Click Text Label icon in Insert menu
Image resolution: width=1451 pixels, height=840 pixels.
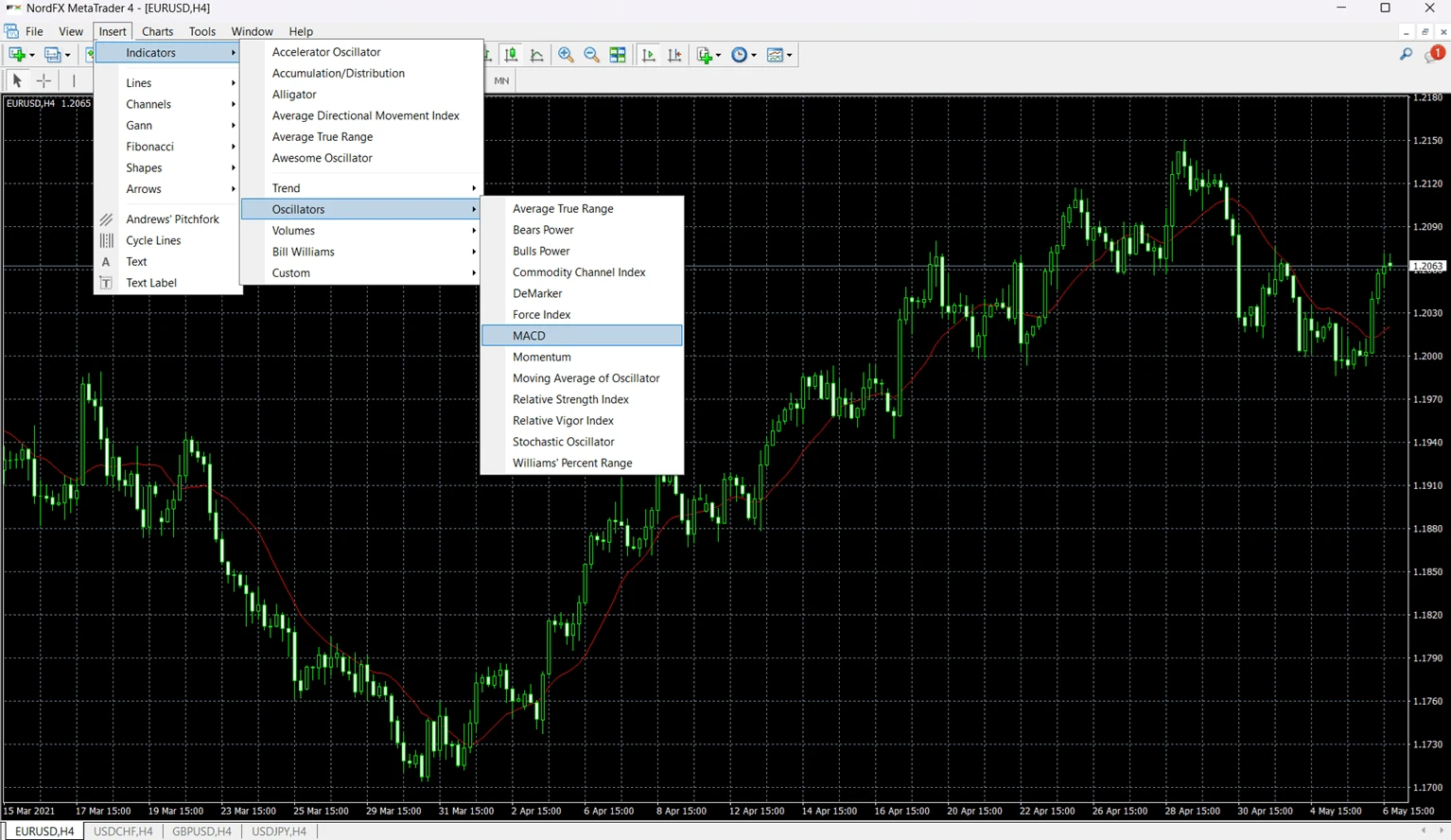coord(106,283)
